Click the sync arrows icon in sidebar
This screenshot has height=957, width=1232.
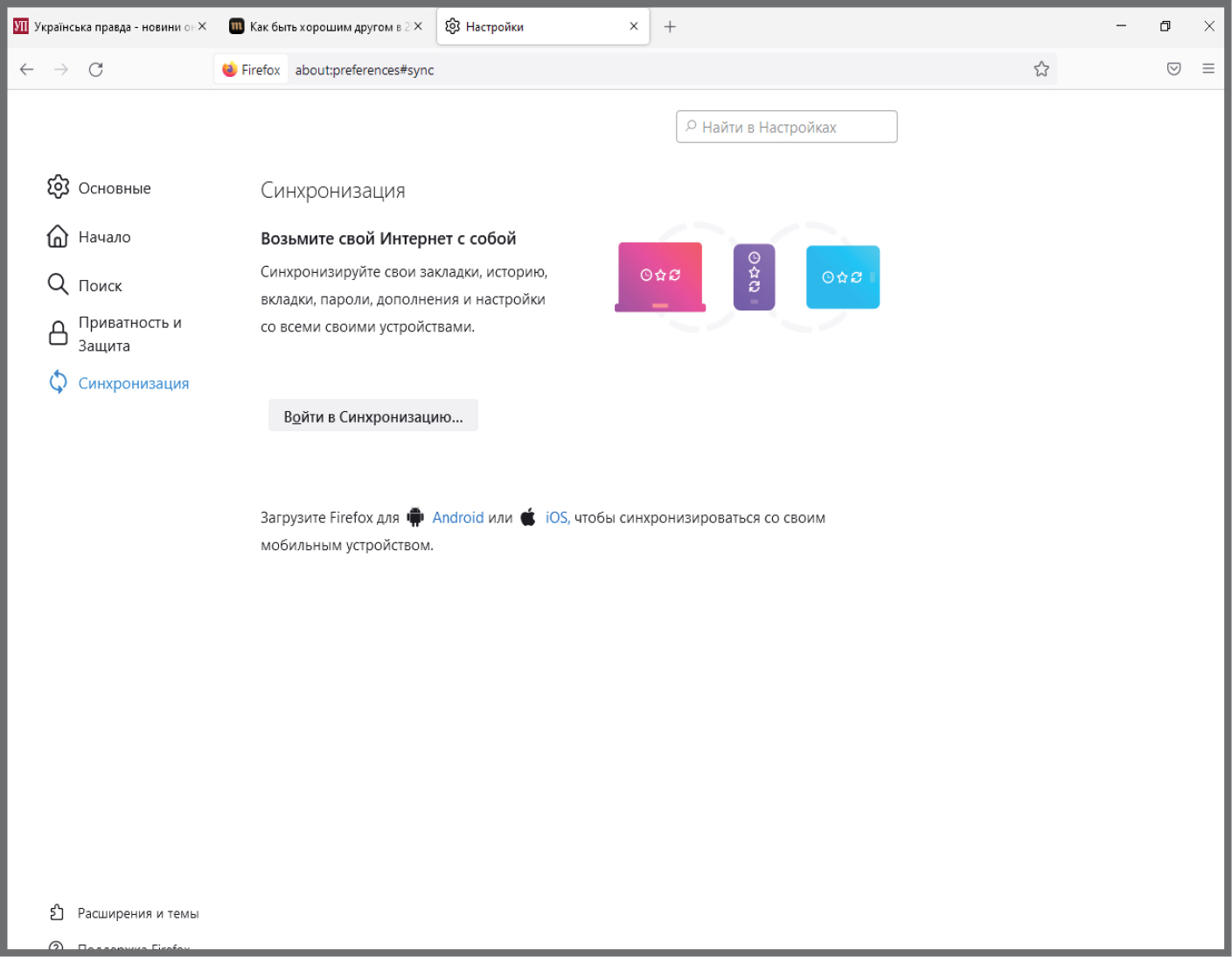click(58, 382)
